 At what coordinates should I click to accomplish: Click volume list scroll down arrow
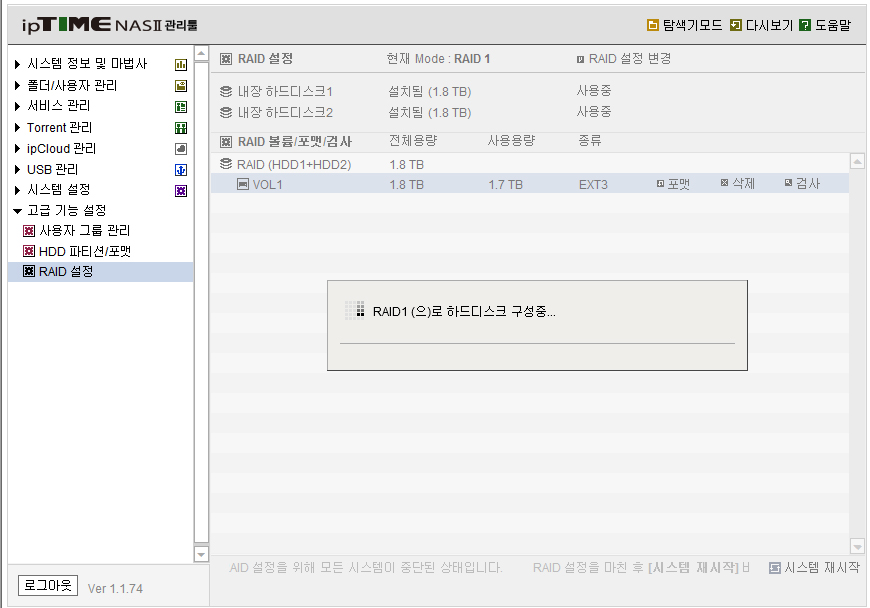click(857, 546)
